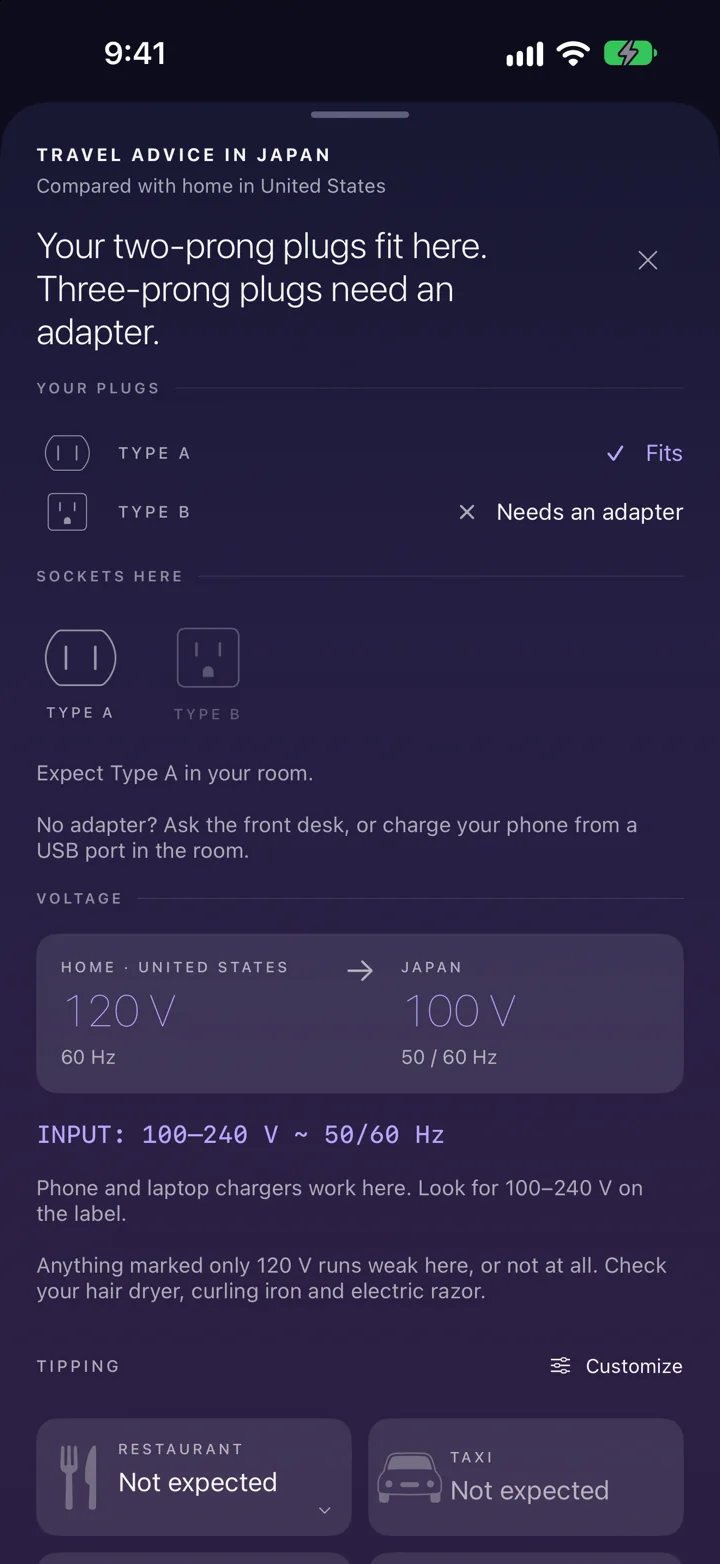Tap the fork and knife restaurant icon
This screenshot has height=1564, width=720.
(x=80, y=1476)
